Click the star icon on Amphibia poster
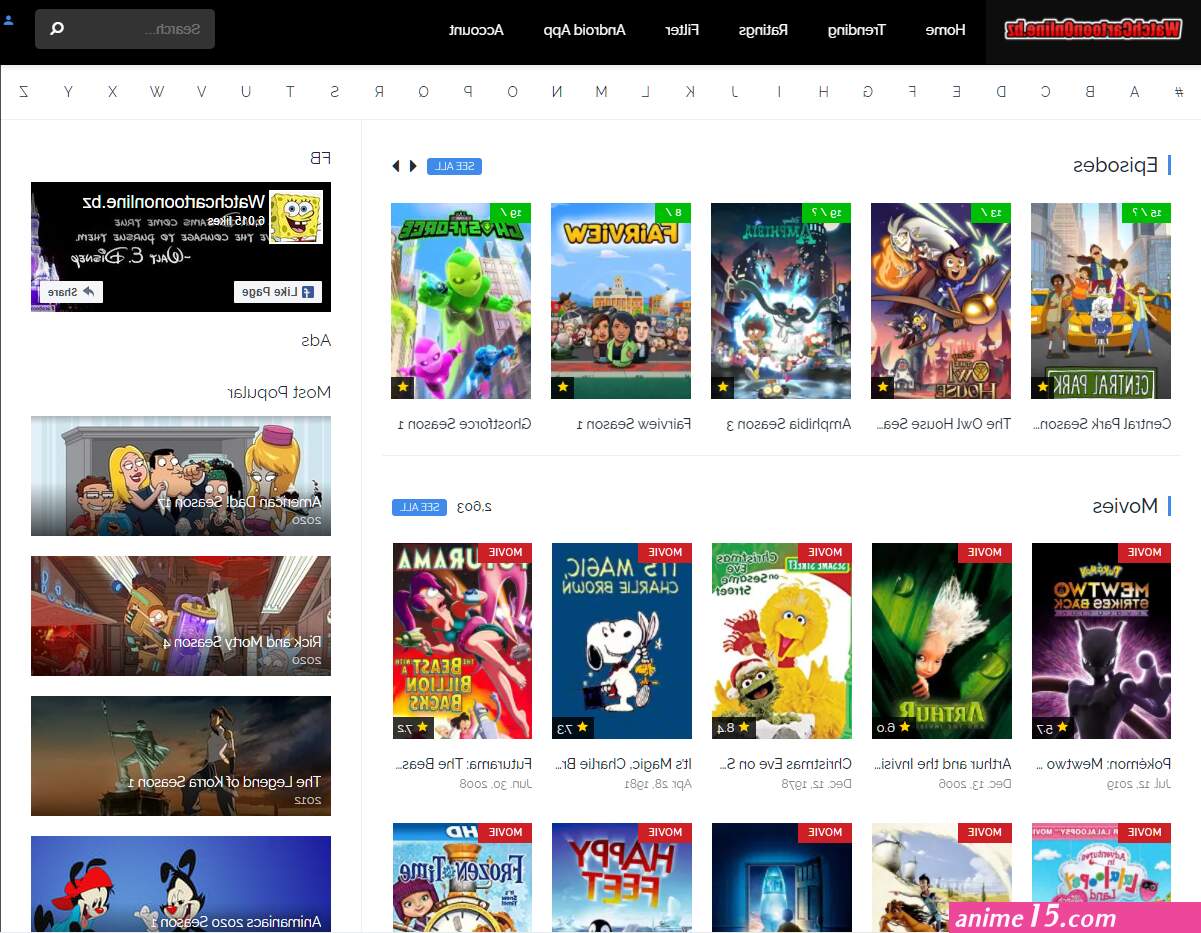The height and width of the screenshot is (933, 1201). 723,387
